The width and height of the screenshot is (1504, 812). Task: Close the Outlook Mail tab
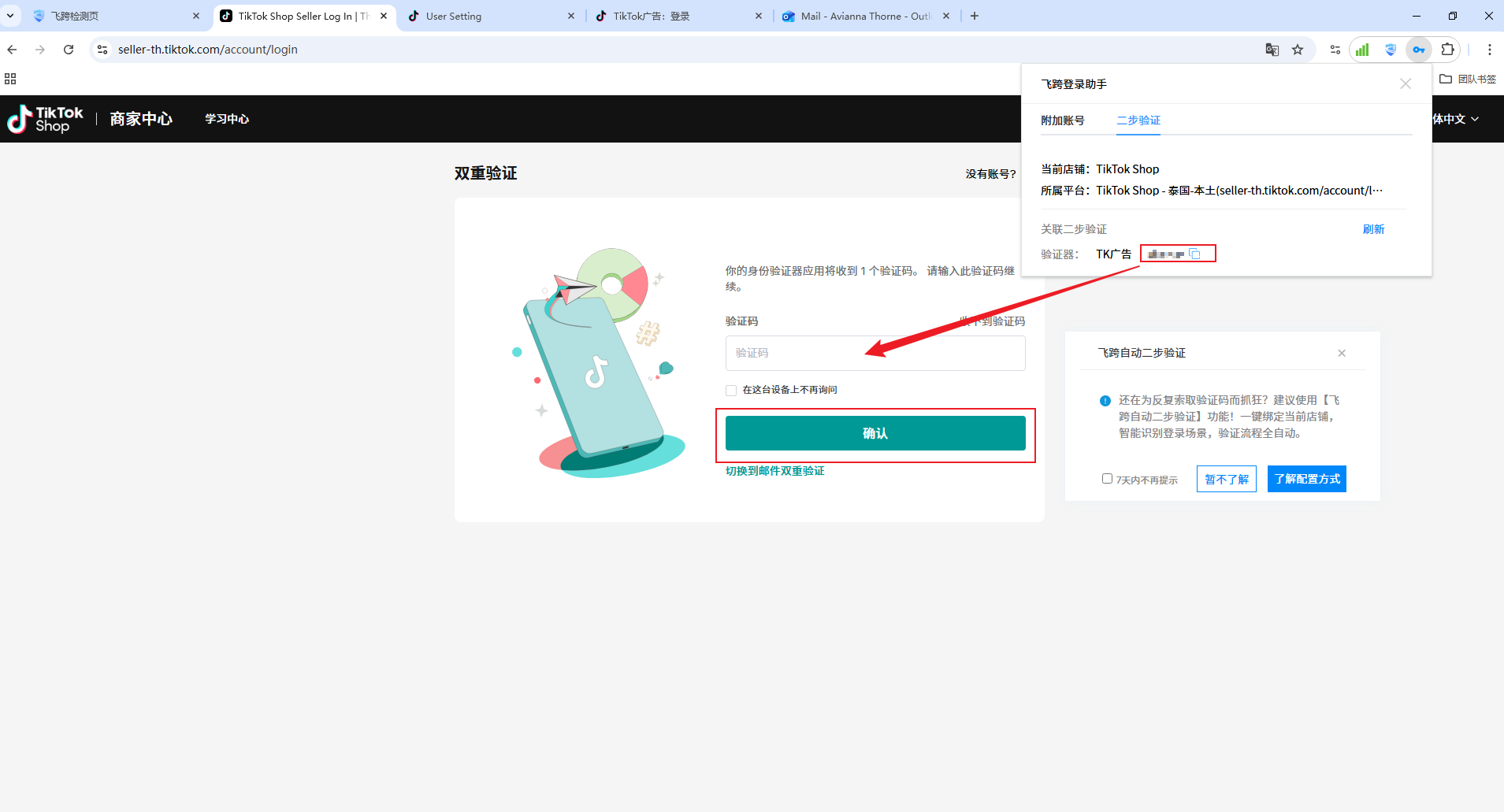click(946, 16)
